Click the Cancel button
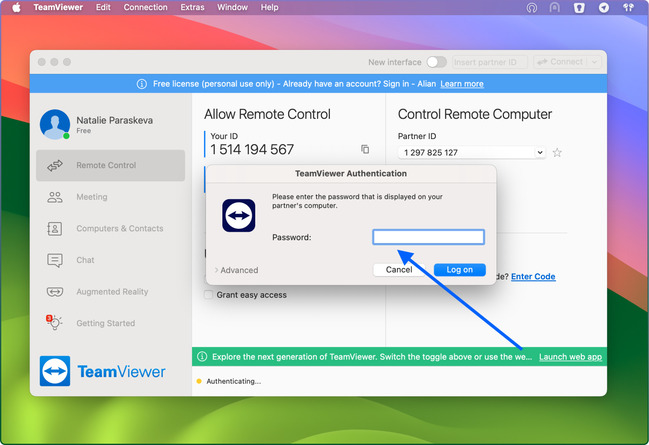The height and width of the screenshot is (445, 649). [x=399, y=270]
